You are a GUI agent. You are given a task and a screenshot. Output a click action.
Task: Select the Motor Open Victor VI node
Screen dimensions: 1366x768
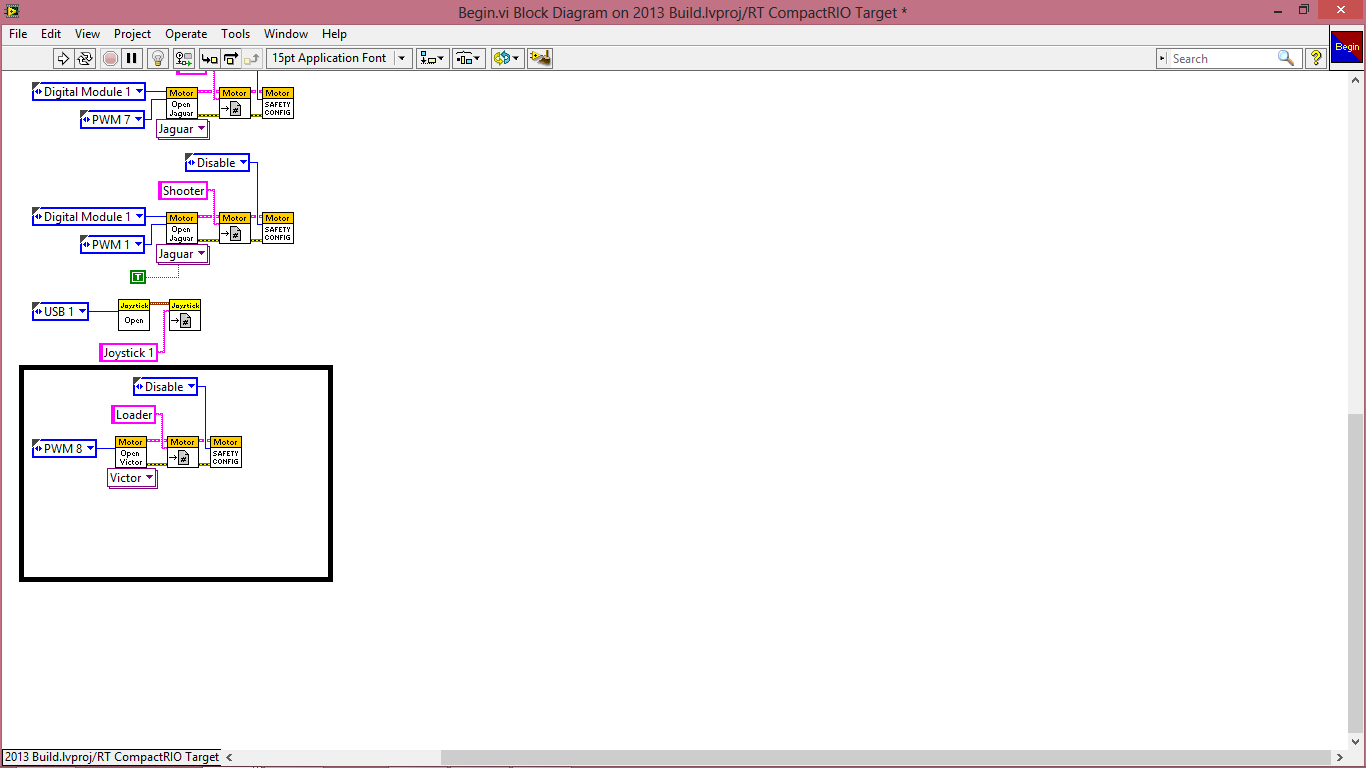pyautogui.click(x=131, y=452)
